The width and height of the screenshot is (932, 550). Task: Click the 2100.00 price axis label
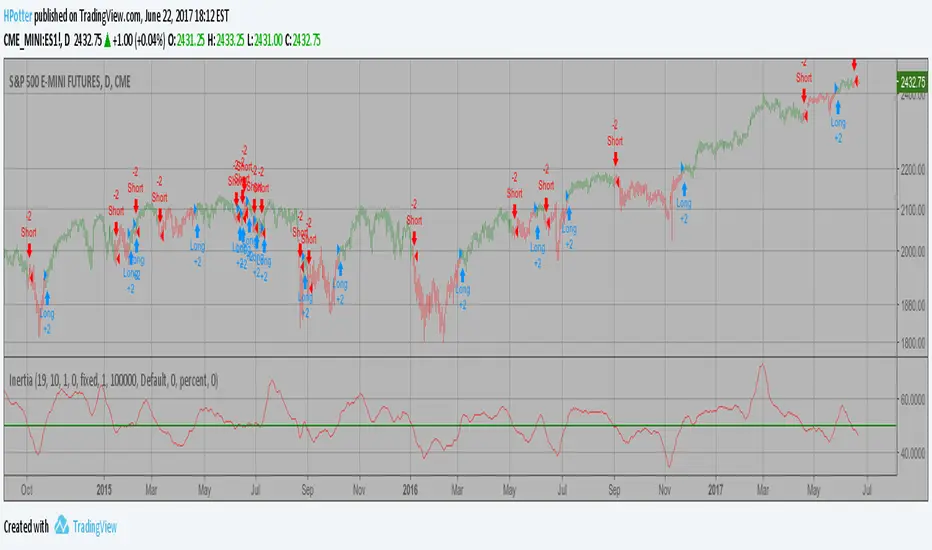point(912,210)
